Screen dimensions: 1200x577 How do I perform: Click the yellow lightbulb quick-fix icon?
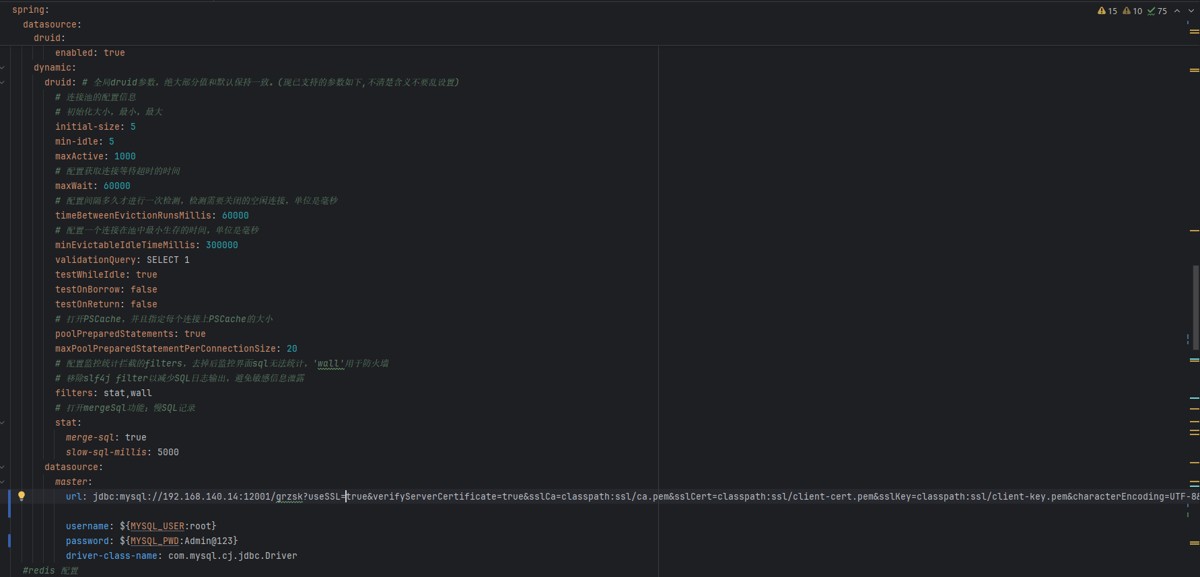point(21,496)
